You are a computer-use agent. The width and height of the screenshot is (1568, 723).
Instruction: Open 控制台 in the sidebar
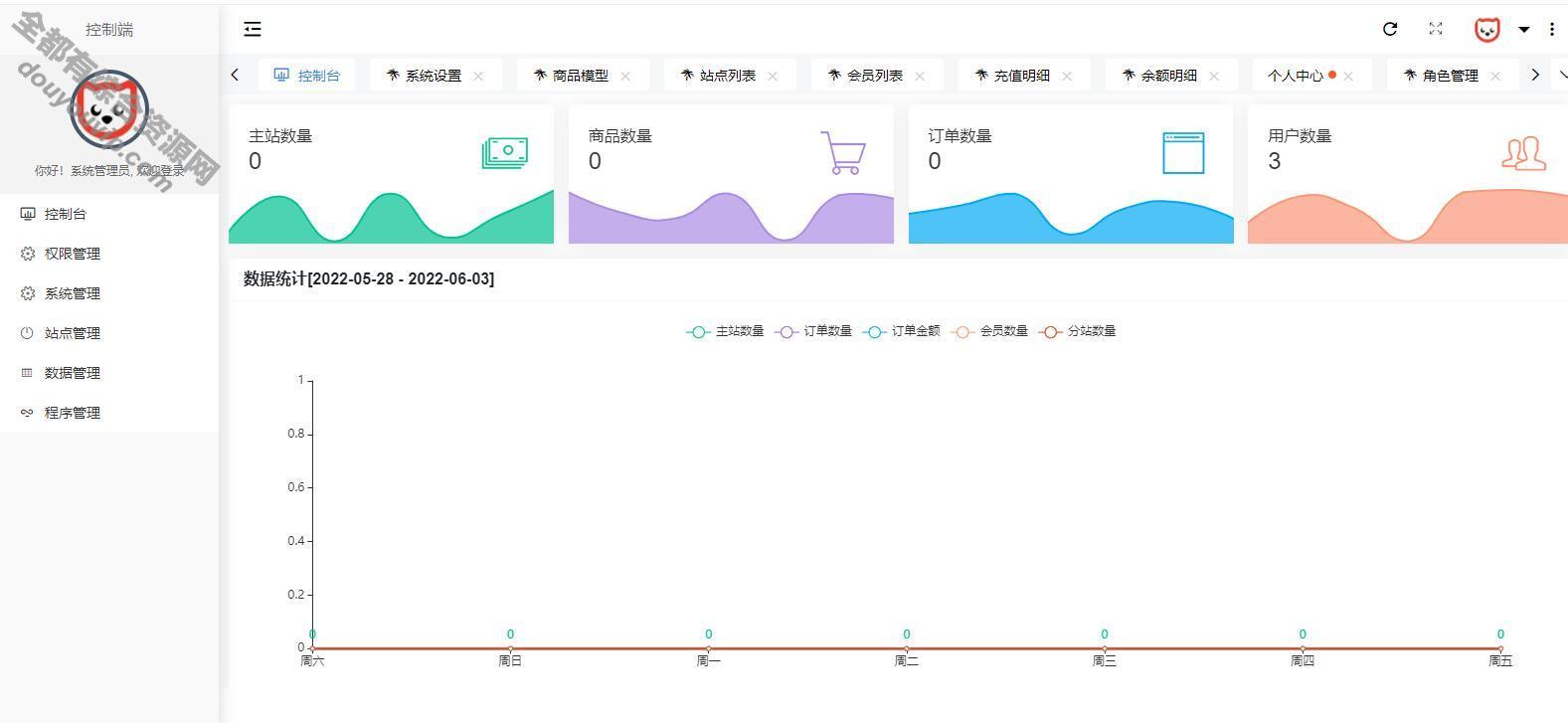tap(109, 214)
